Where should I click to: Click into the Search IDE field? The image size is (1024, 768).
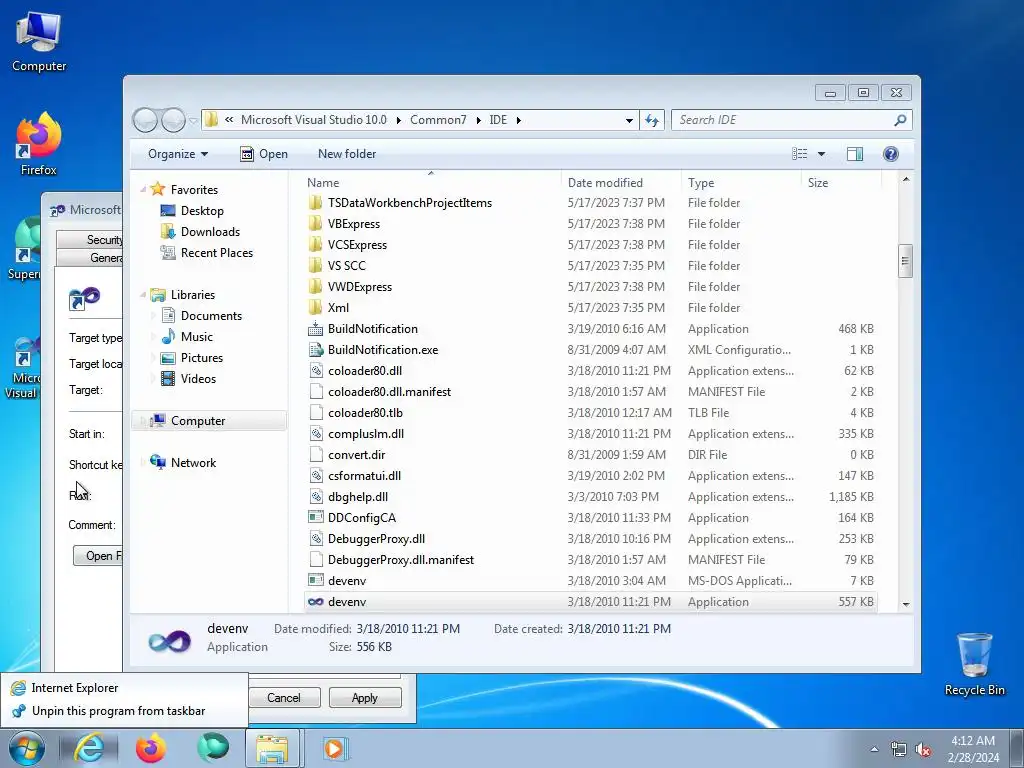(784, 120)
